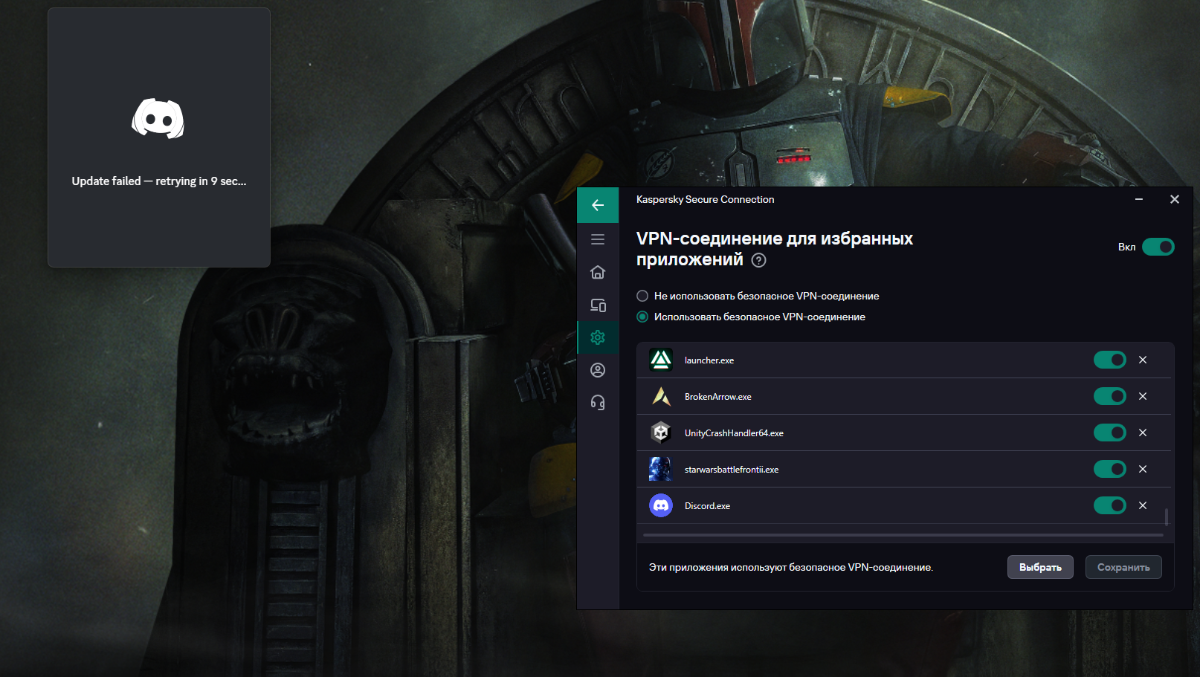Viewport: 1200px width, 677px height.
Task: Click the BrokenArrow.exe file name
Action: coord(718,397)
